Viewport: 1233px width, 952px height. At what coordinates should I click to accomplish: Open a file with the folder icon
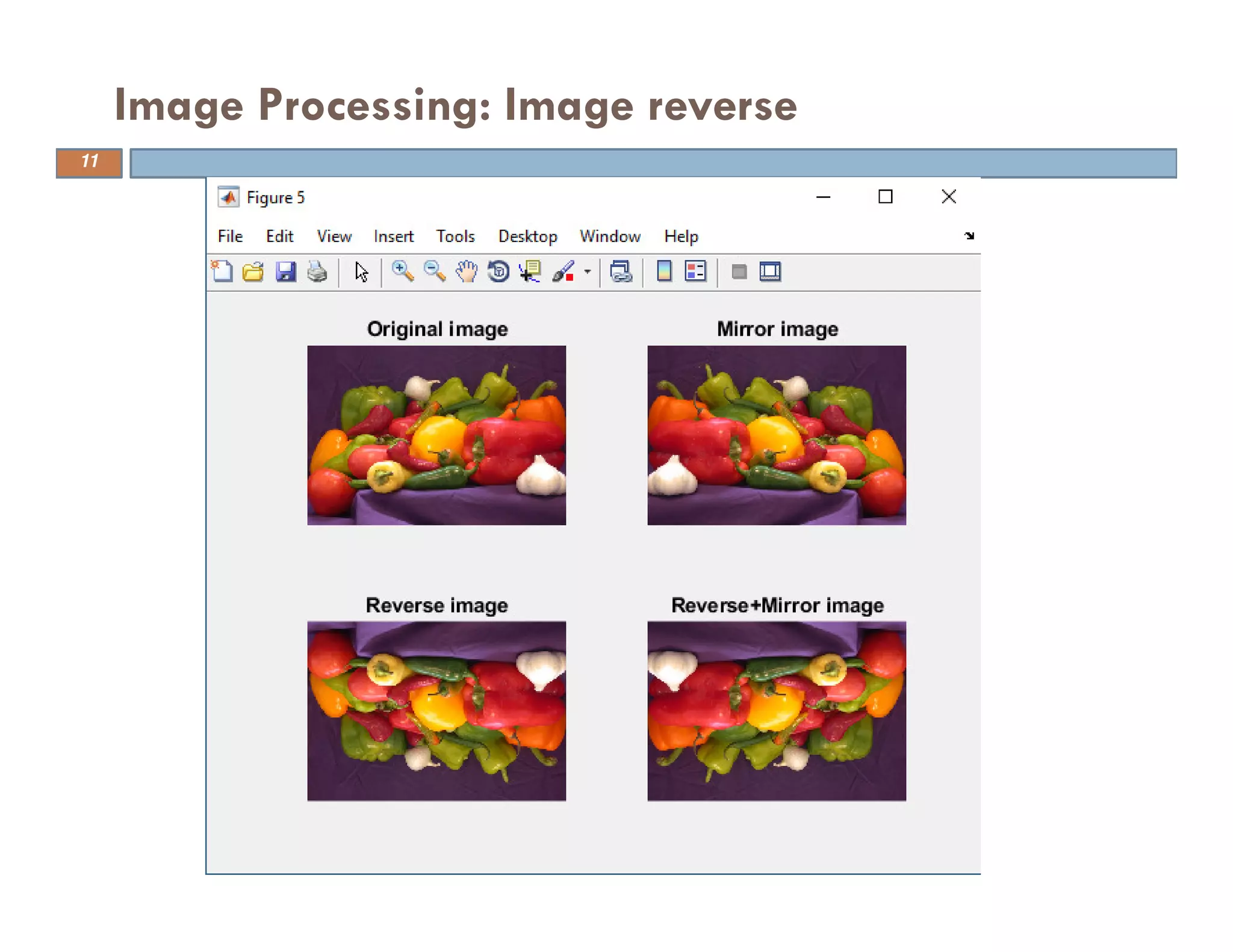tap(253, 272)
